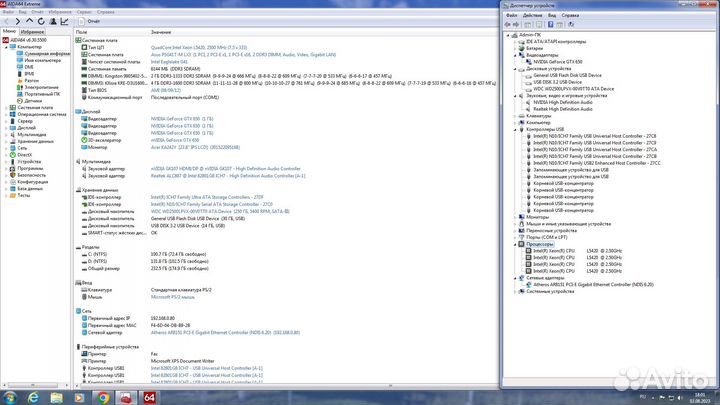This screenshot has width=720, height=405.
Task: Click the blue help icon in Device Manager toolbar
Action: [550, 24]
